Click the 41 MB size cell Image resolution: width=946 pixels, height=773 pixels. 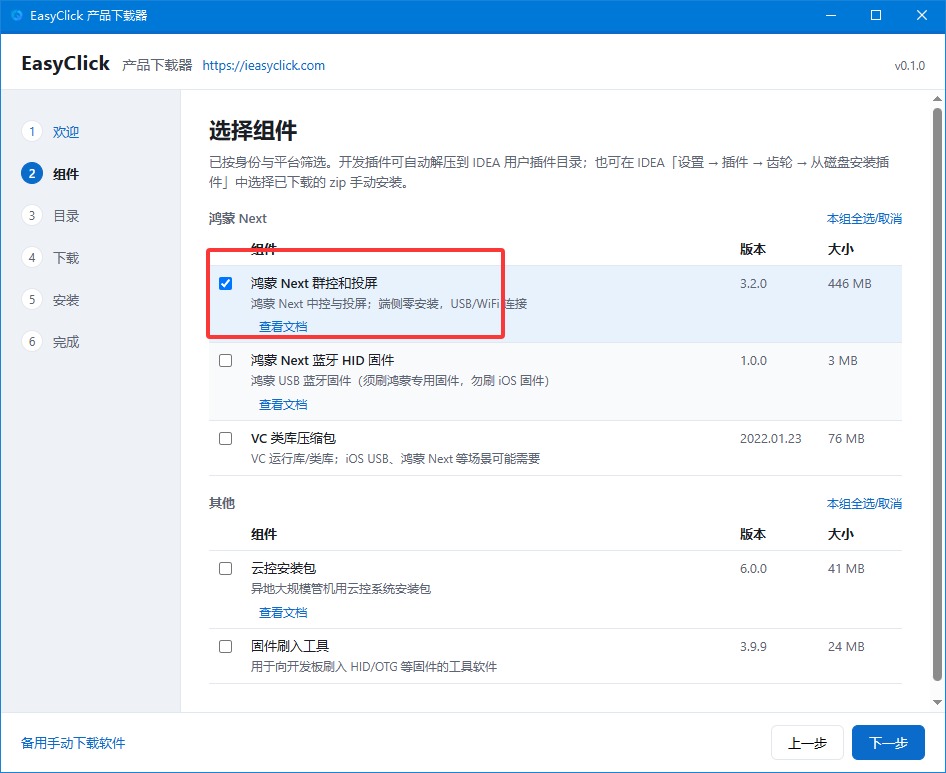(x=846, y=568)
